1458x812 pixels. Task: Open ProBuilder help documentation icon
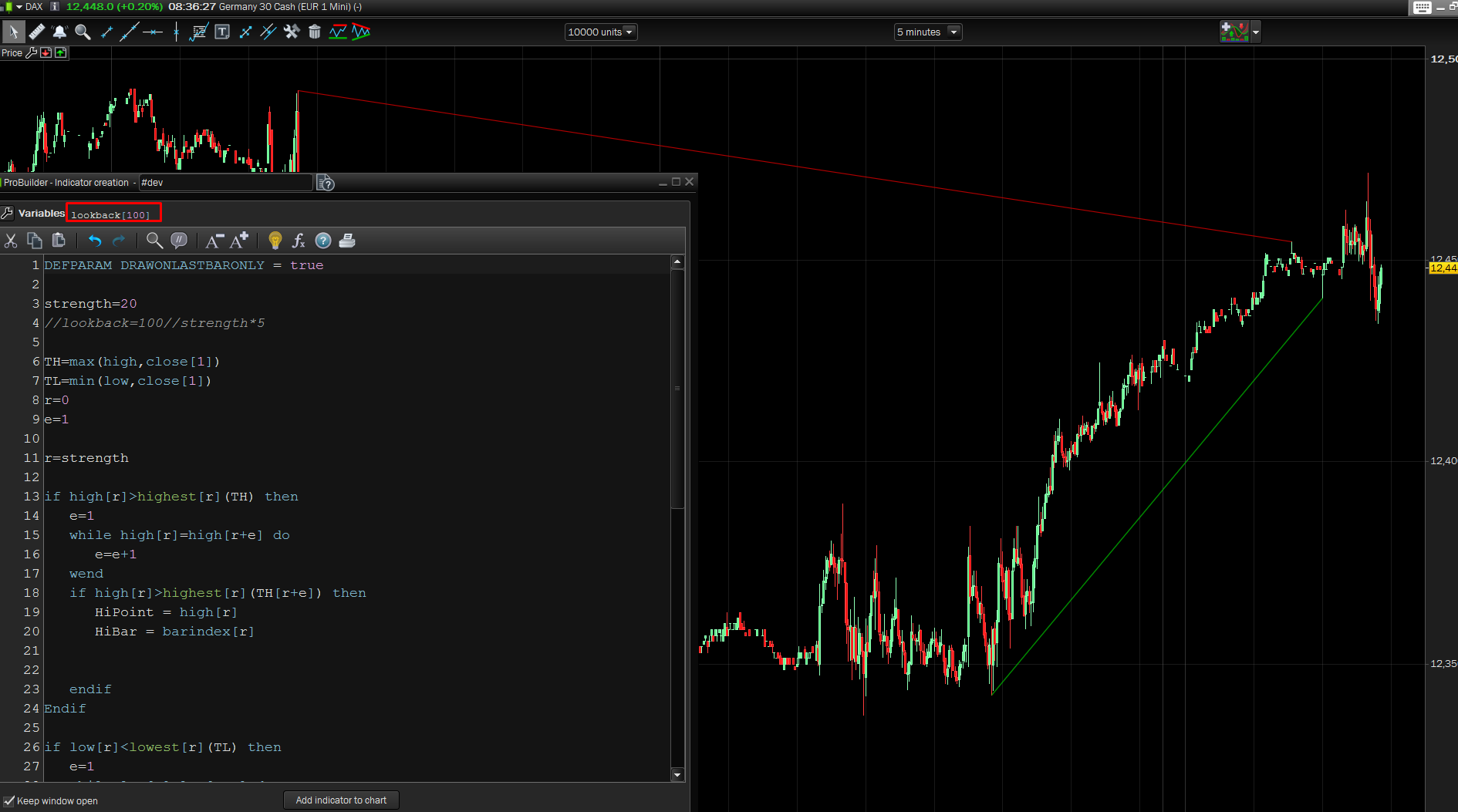(326, 183)
